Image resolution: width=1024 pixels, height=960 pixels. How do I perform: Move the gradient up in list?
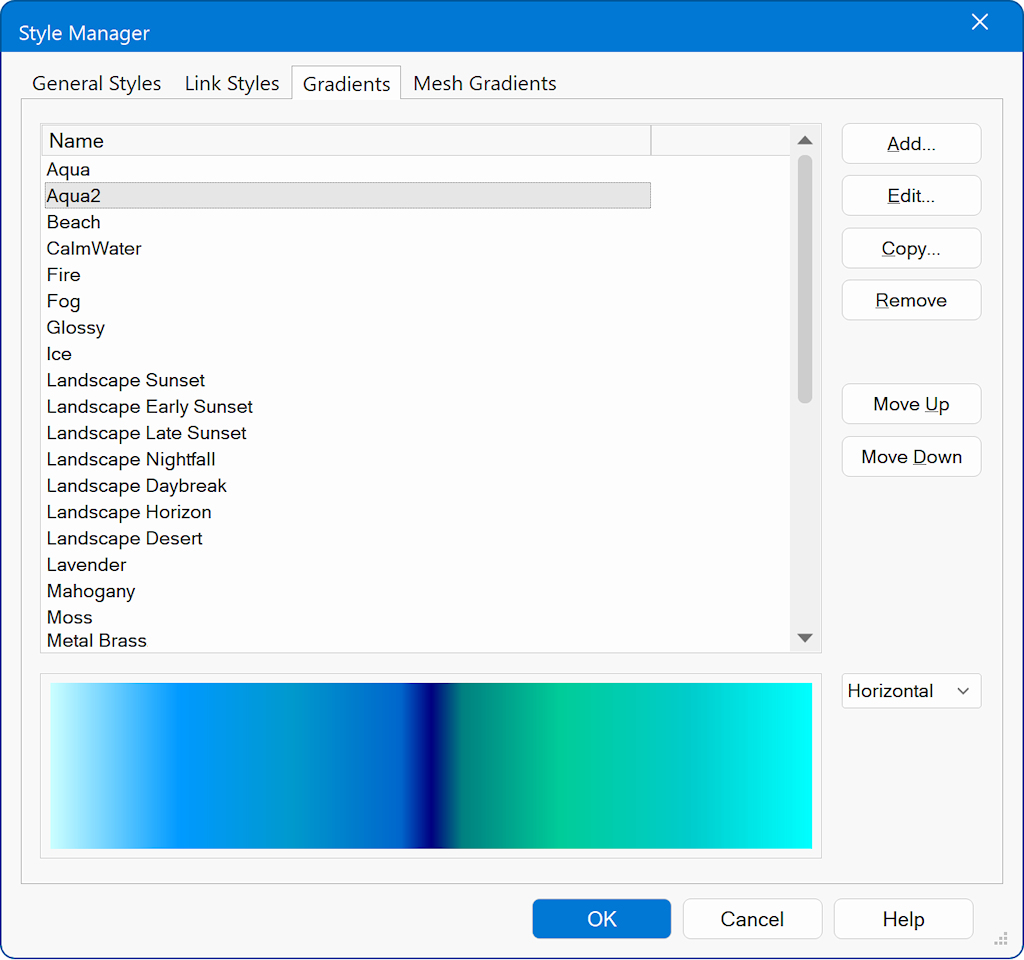tap(911, 405)
